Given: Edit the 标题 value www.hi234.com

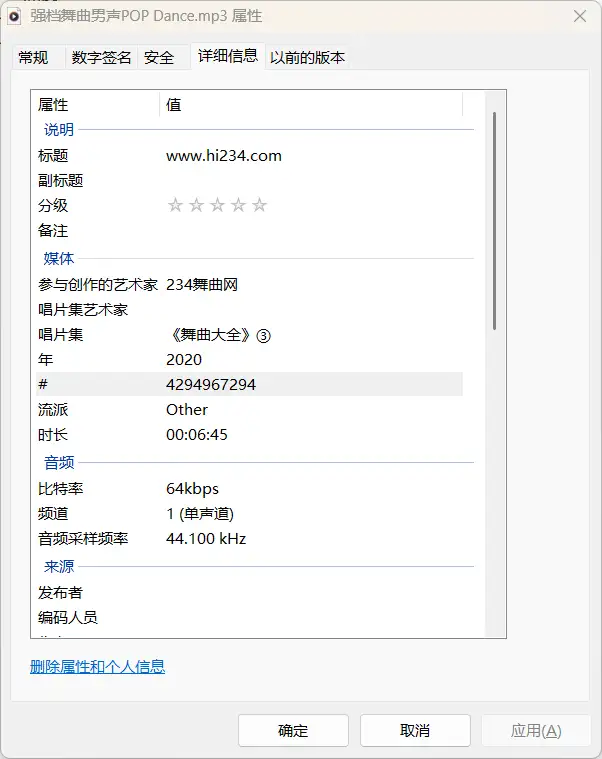Looking at the screenshot, I should (224, 156).
